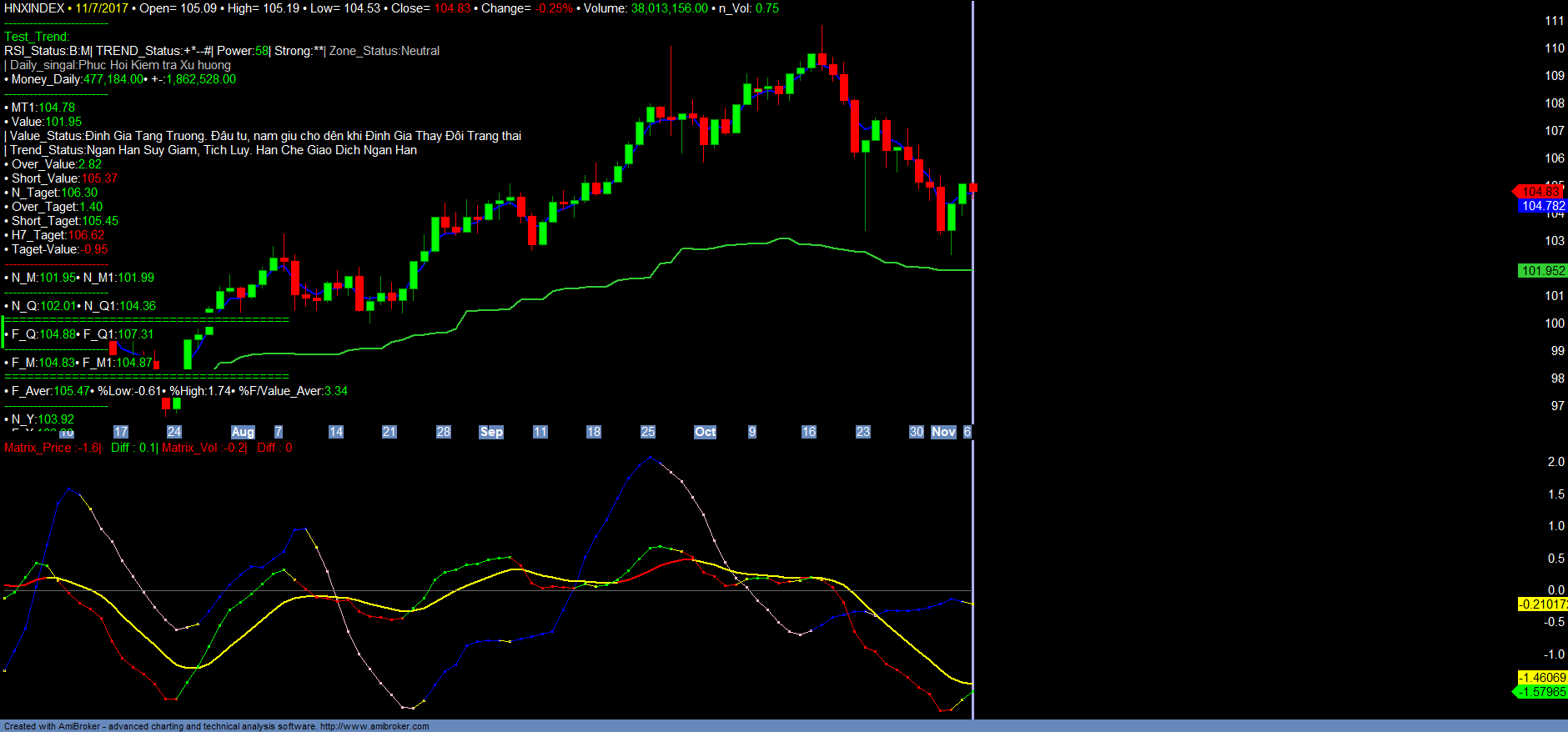This screenshot has width=1568, height=732.
Task: Select the green -1.57965 indicator label
Action: pos(1541,692)
